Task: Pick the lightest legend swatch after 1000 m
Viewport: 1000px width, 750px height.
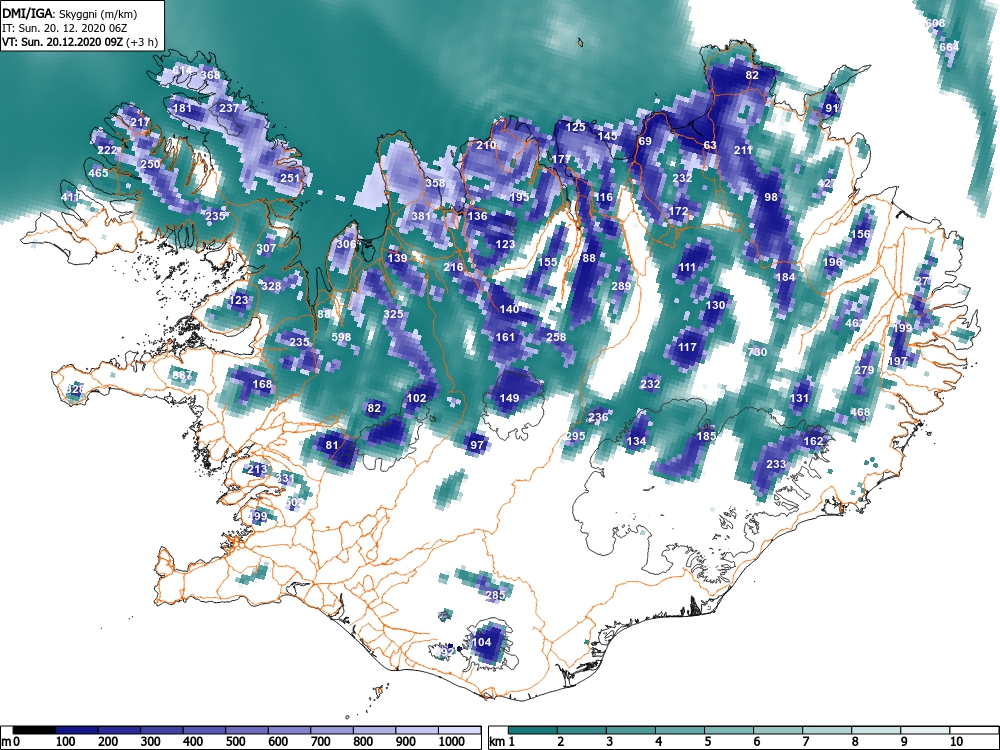Action: [x=459, y=731]
